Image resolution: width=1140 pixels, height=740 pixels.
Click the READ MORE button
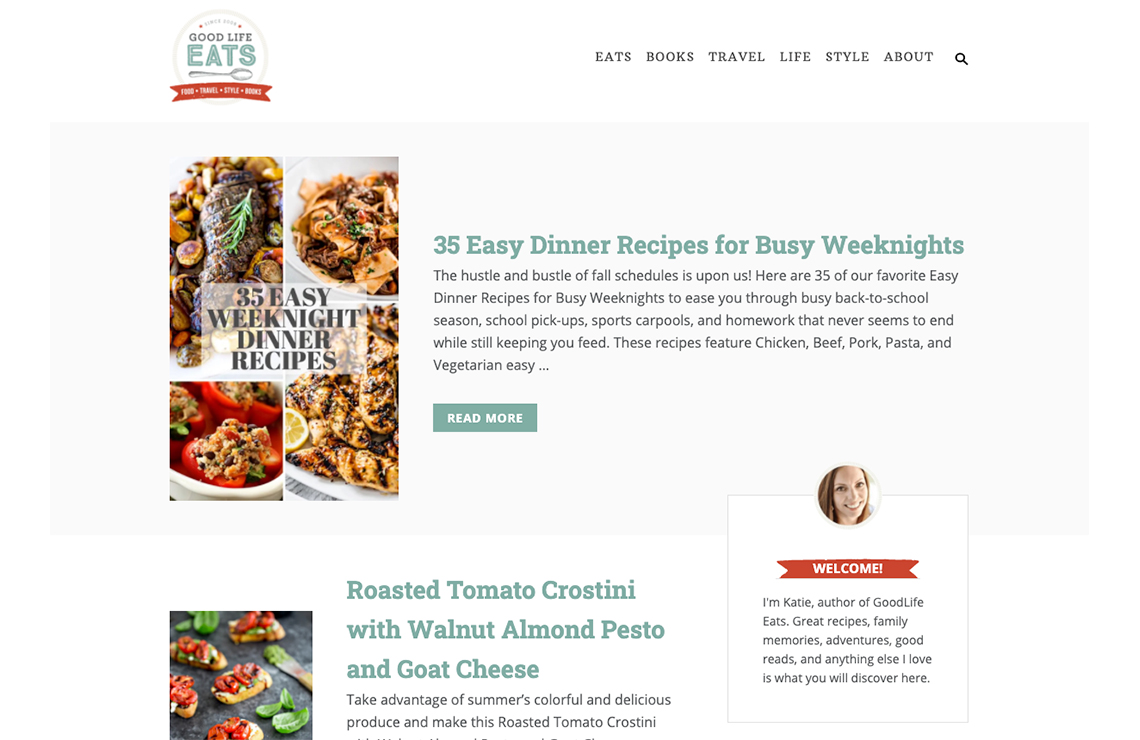click(485, 418)
